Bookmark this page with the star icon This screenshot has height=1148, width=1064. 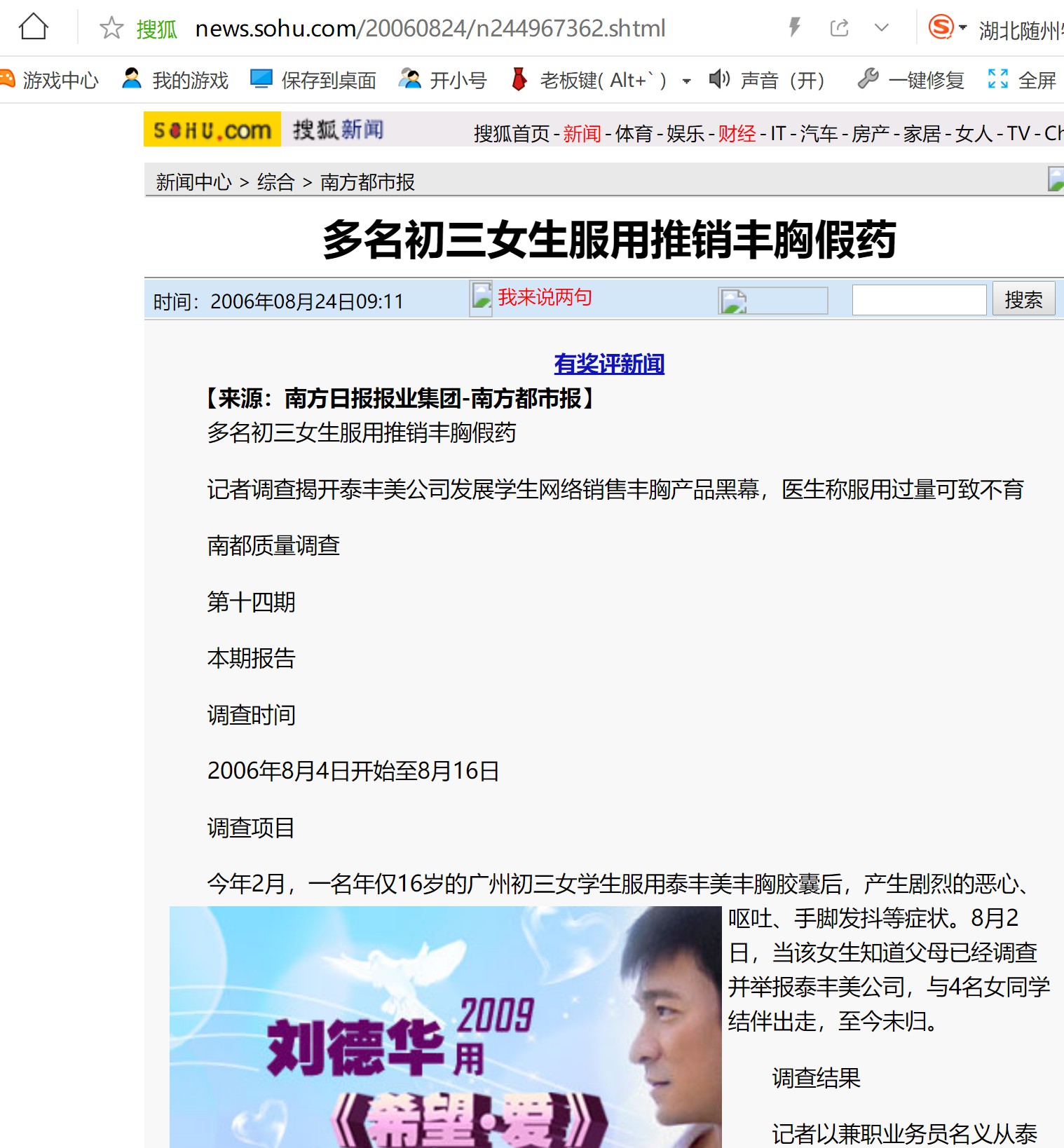pyautogui.click(x=111, y=28)
